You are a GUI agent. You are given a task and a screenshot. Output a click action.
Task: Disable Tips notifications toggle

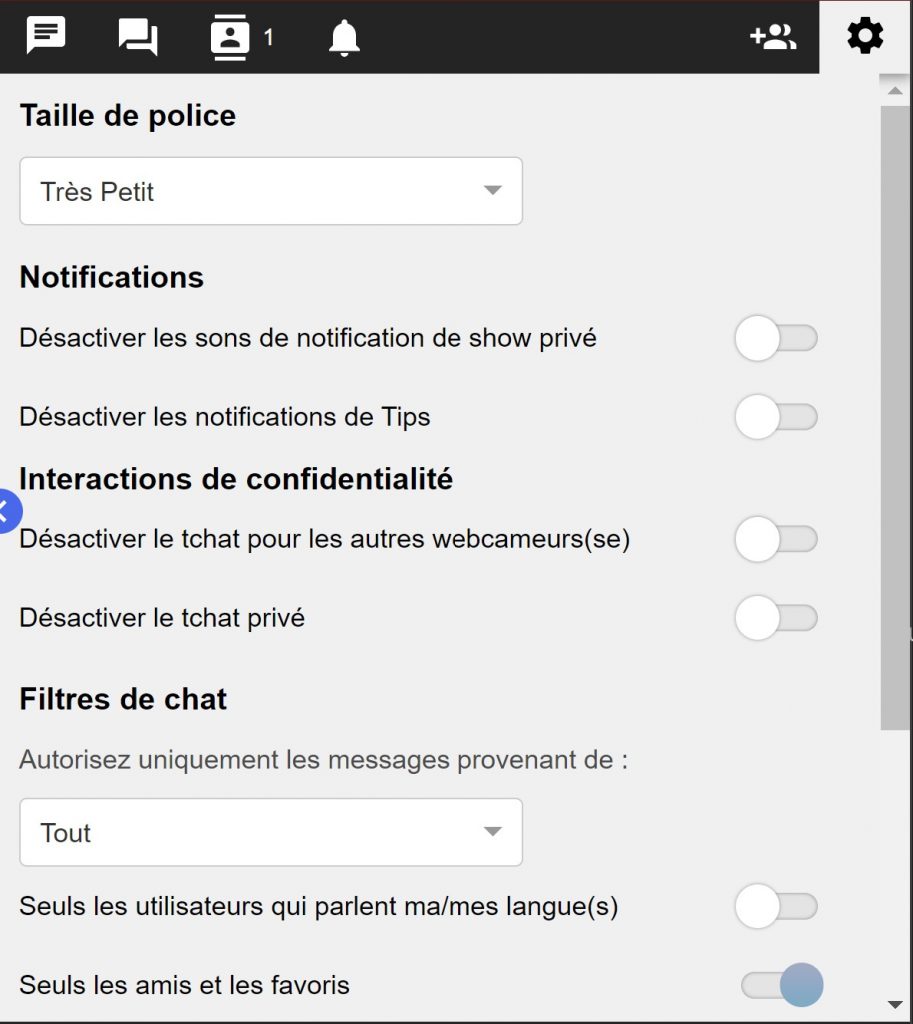point(776,417)
